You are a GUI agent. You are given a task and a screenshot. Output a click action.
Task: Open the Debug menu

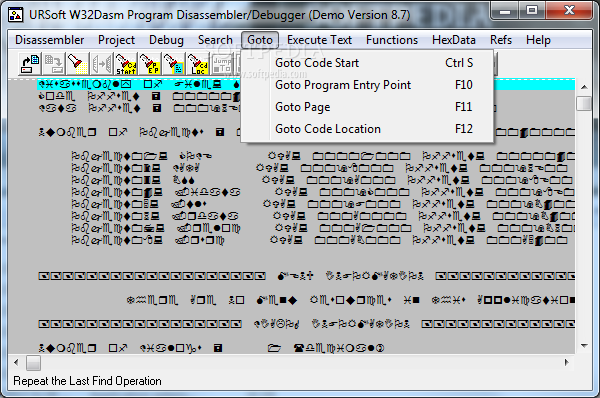[x=166, y=40]
